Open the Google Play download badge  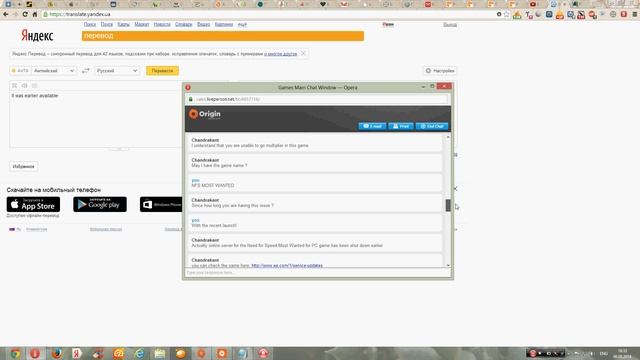[x=100, y=204]
